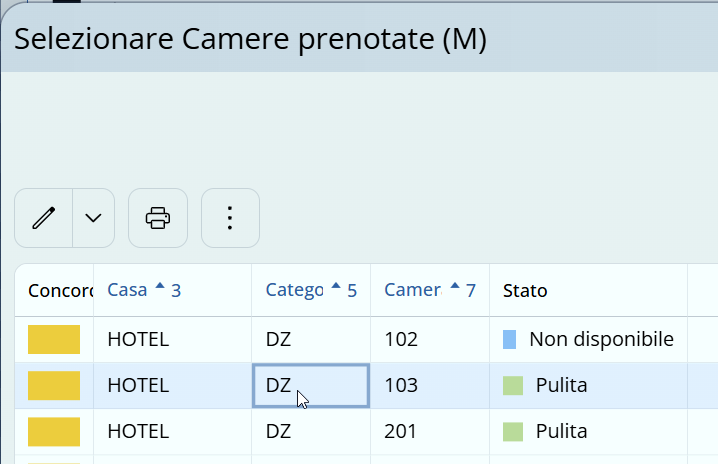Select the yellow swatch for room 102
Screen dimensions: 718x464
coord(54,340)
